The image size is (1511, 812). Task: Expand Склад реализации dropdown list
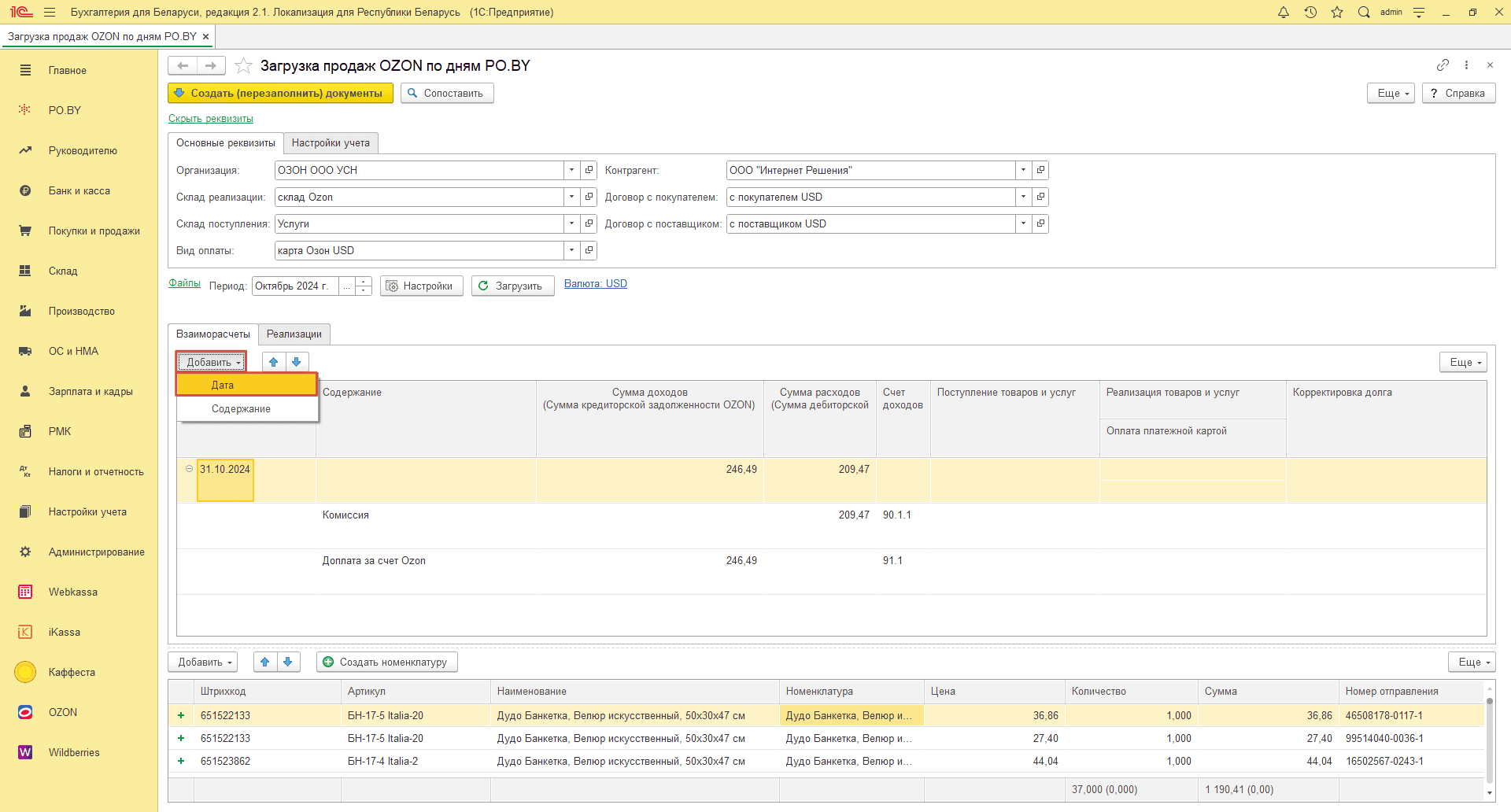point(572,197)
